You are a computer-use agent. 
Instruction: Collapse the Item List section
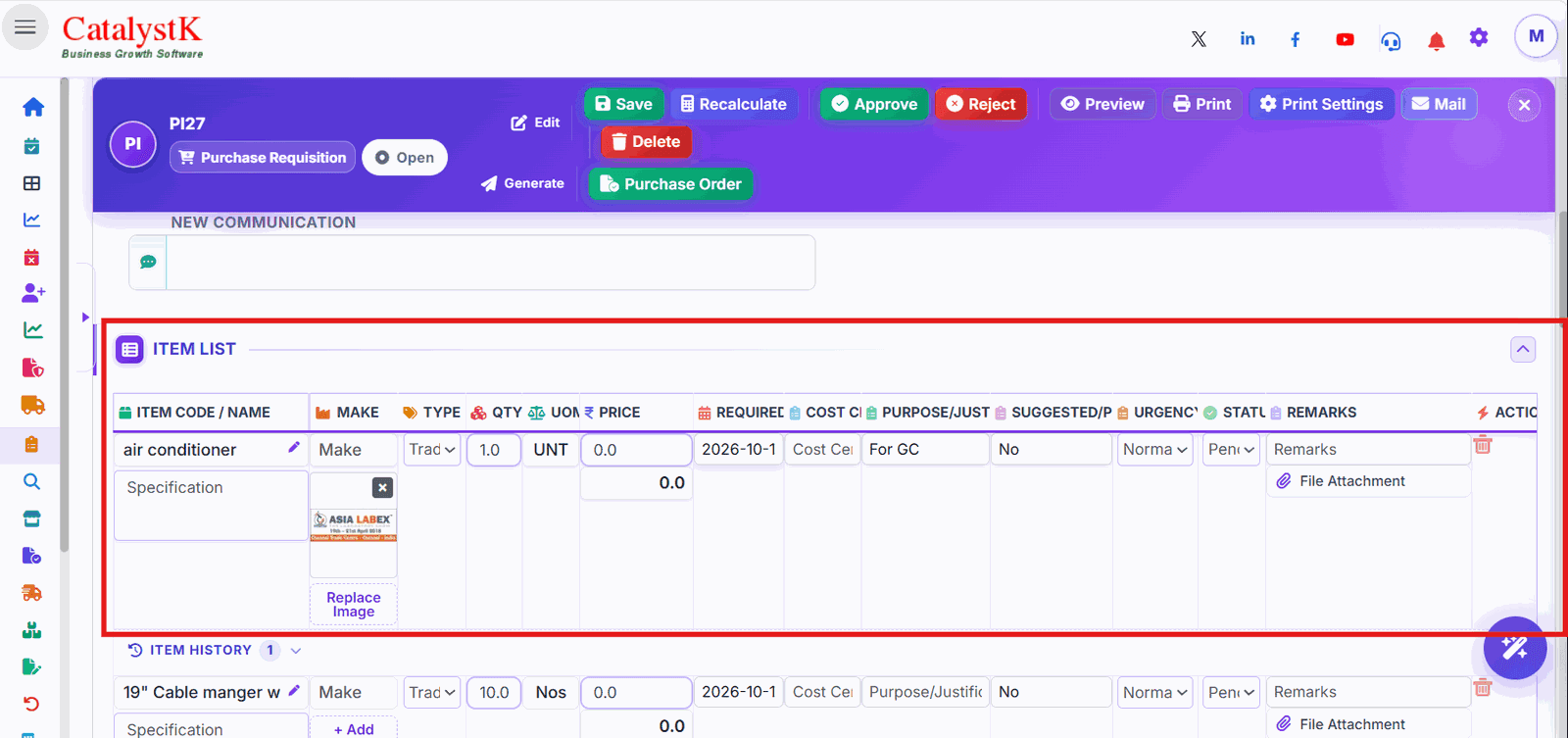(x=1523, y=350)
